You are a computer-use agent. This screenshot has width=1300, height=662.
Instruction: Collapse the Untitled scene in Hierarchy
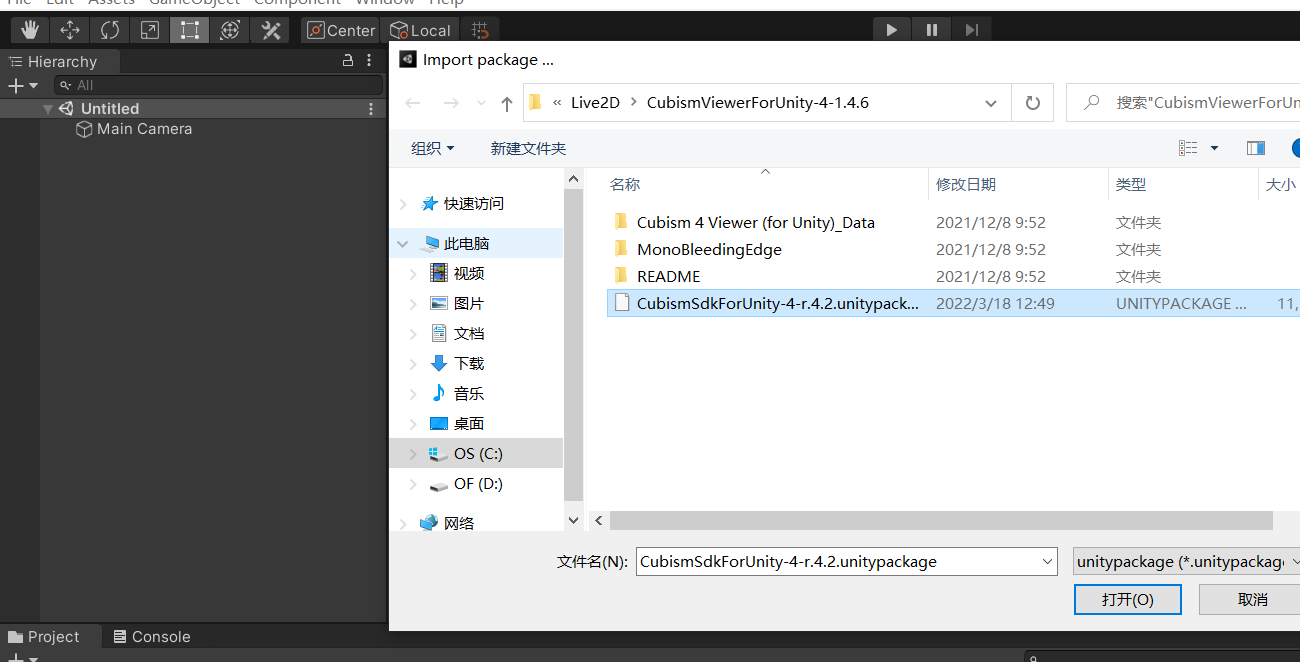point(48,109)
